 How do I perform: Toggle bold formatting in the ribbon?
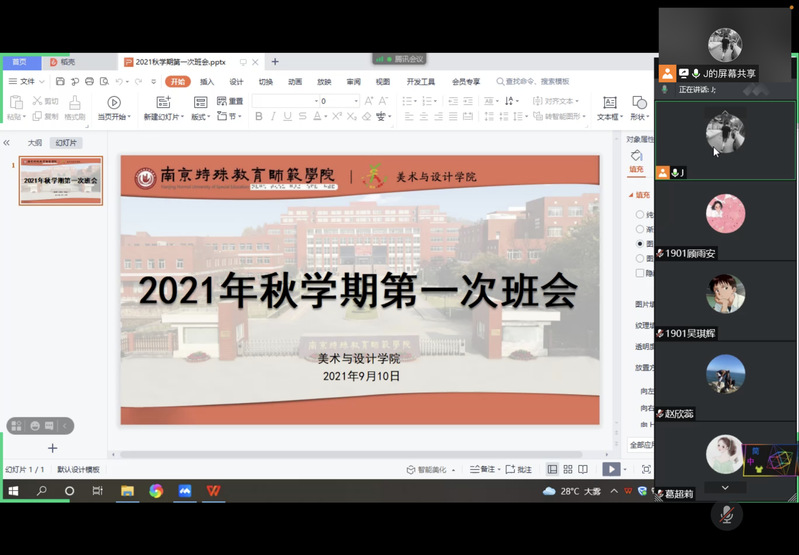259,117
